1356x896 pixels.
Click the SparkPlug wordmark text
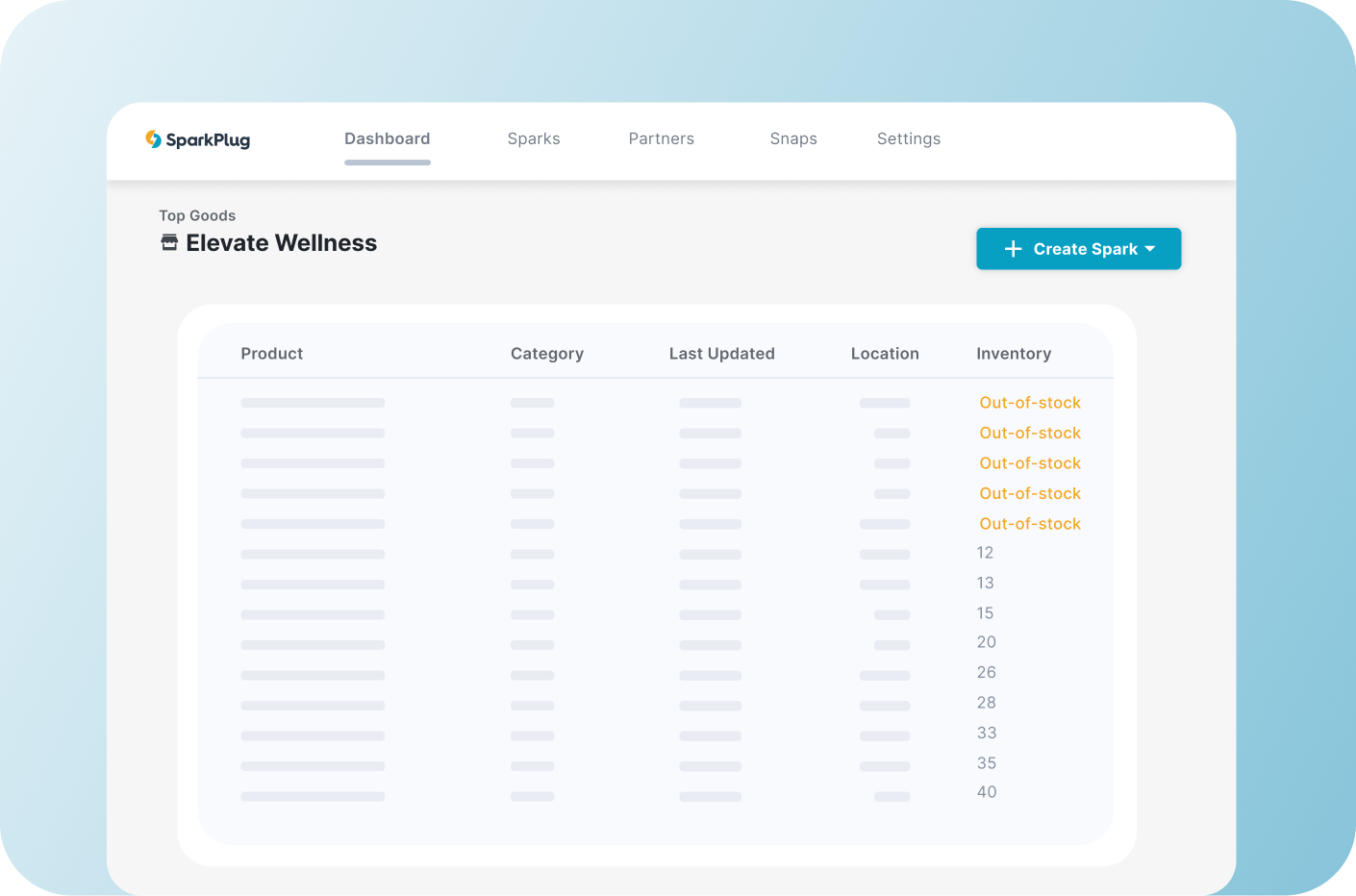coord(208,140)
